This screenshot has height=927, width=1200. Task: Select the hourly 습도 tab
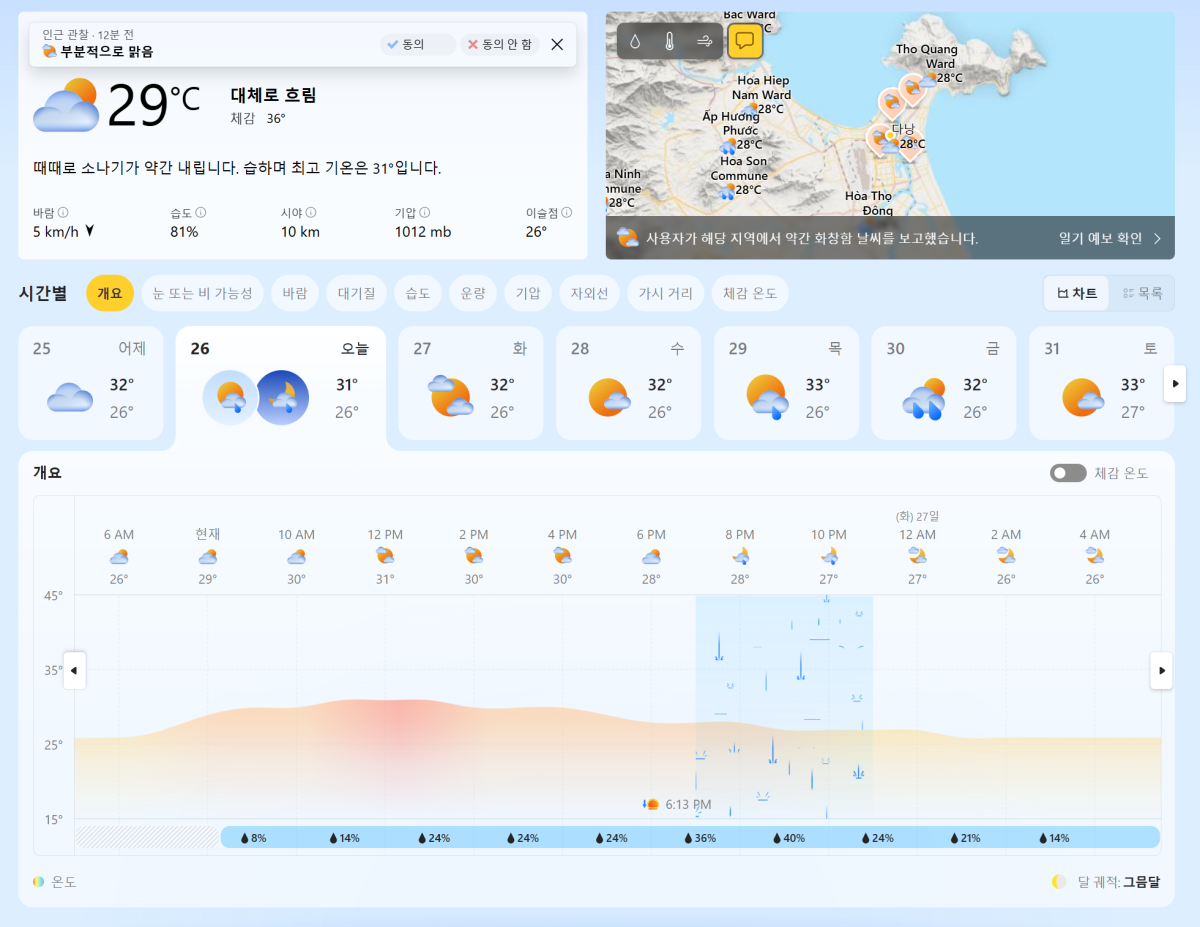click(418, 293)
